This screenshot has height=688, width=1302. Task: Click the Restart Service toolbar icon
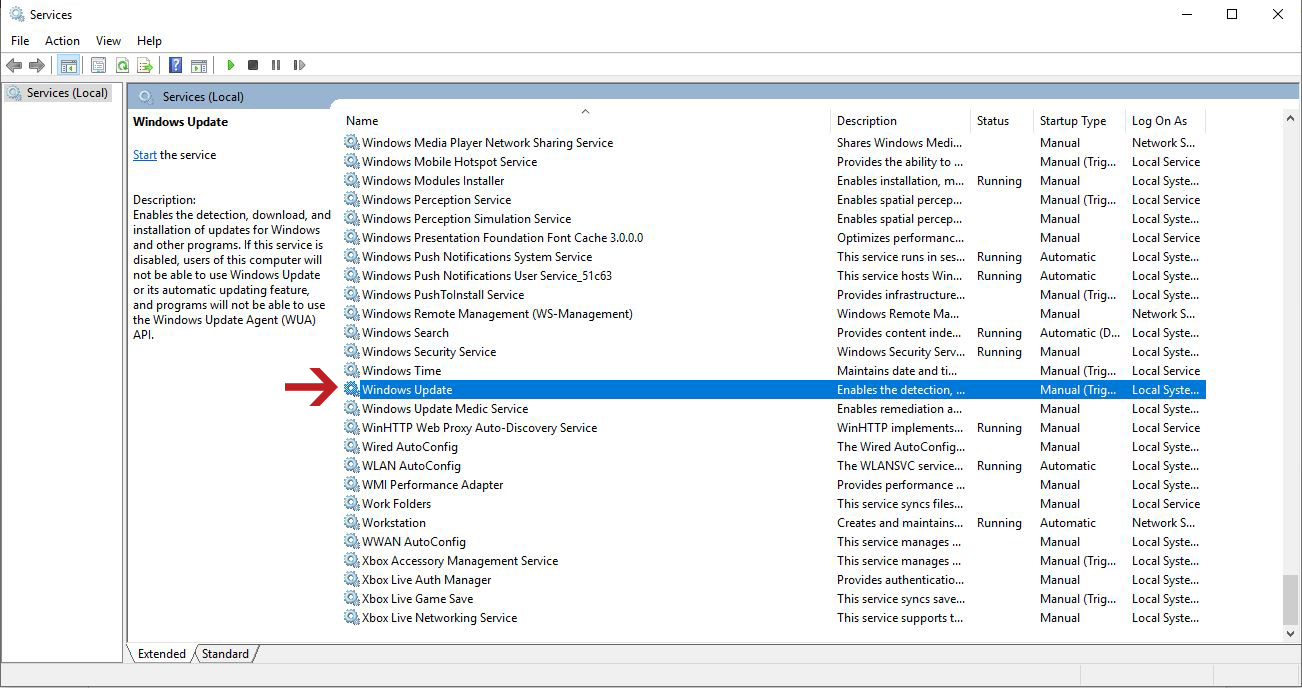click(298, 65)
